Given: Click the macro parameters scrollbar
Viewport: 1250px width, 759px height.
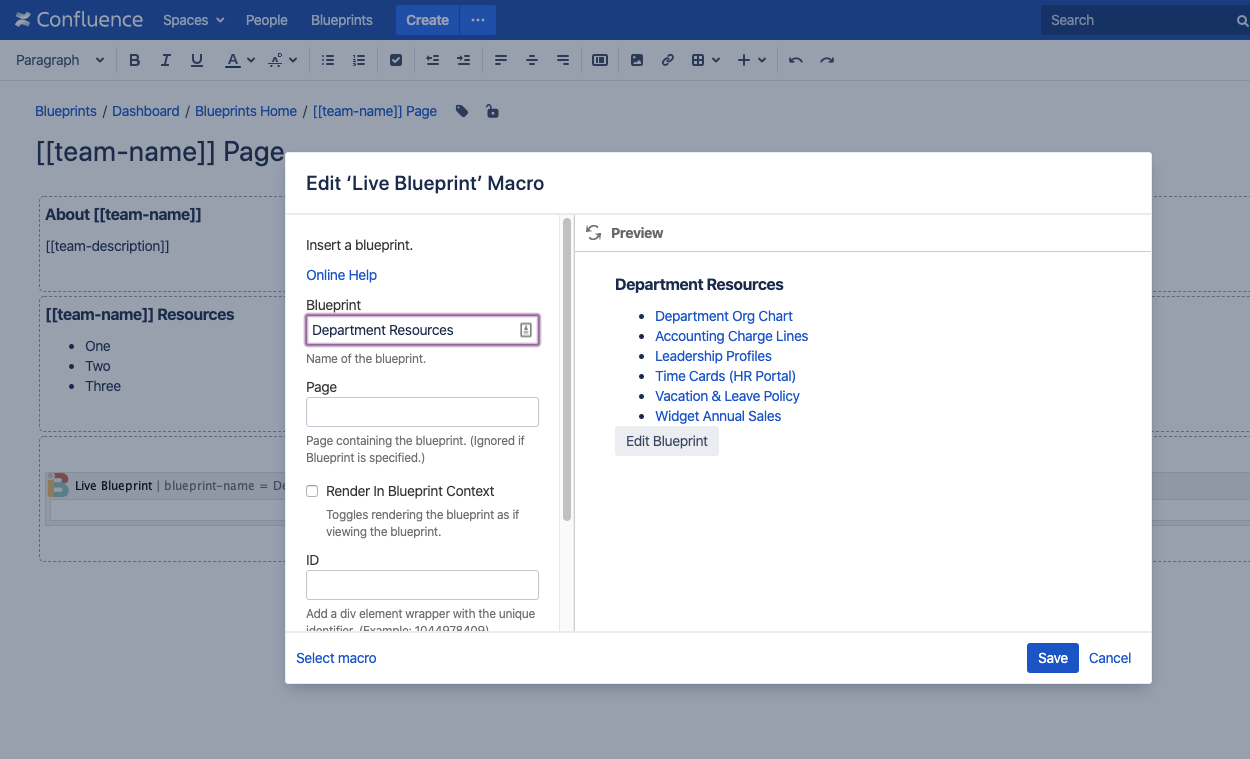Looking at the screenshot, I should coord(567,370).
